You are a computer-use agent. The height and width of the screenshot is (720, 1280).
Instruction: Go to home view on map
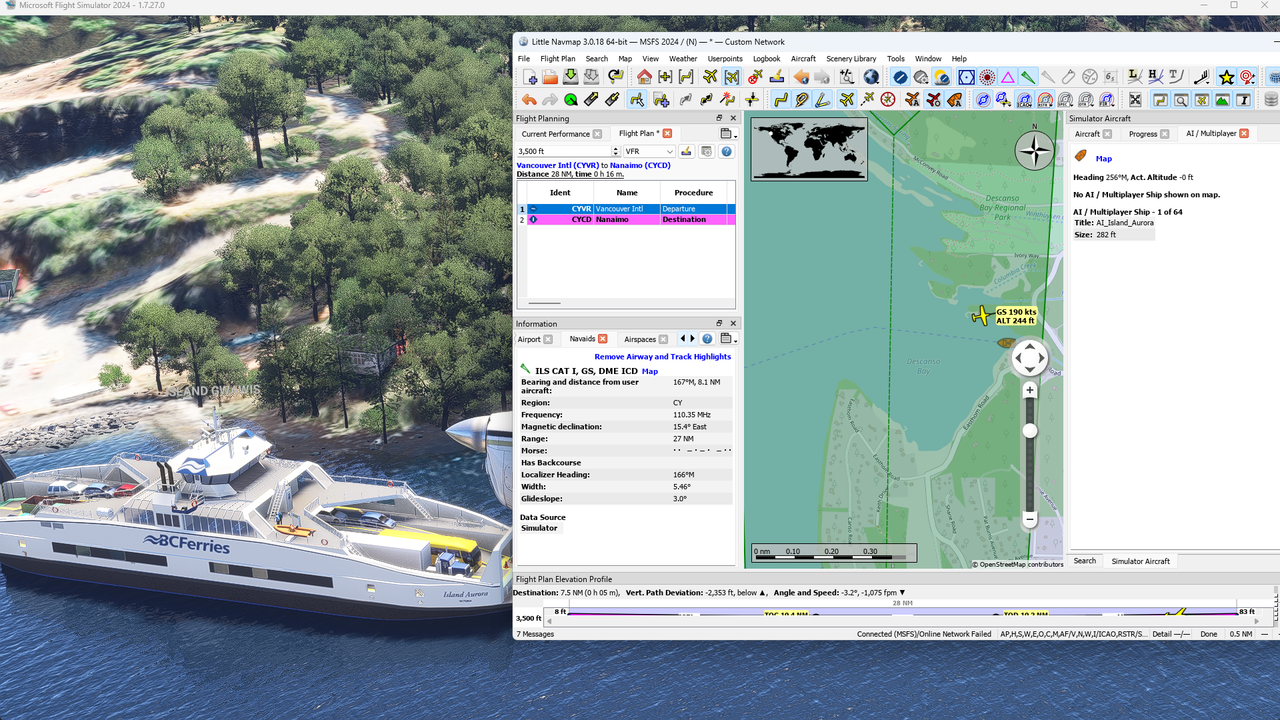click(x=644, y=77)
